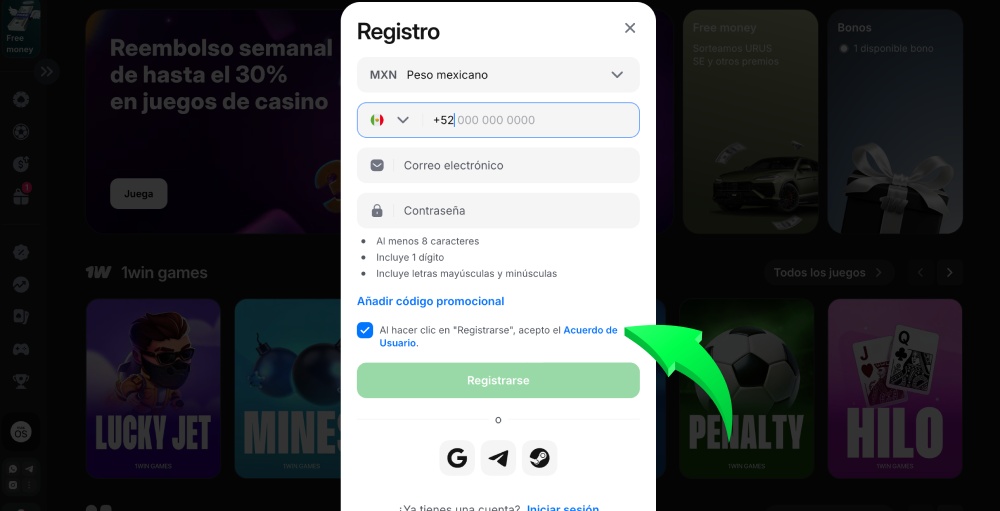Click the Contraseña password field
Viewport: 1000px width, 511px height.
[498, 211]
